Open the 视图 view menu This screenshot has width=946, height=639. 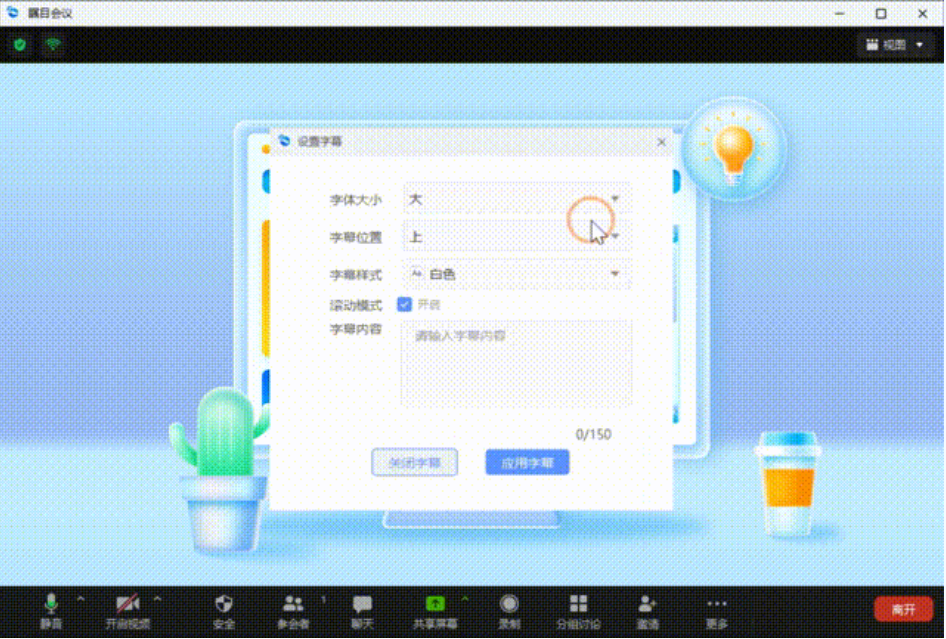[x=895, y=45]
